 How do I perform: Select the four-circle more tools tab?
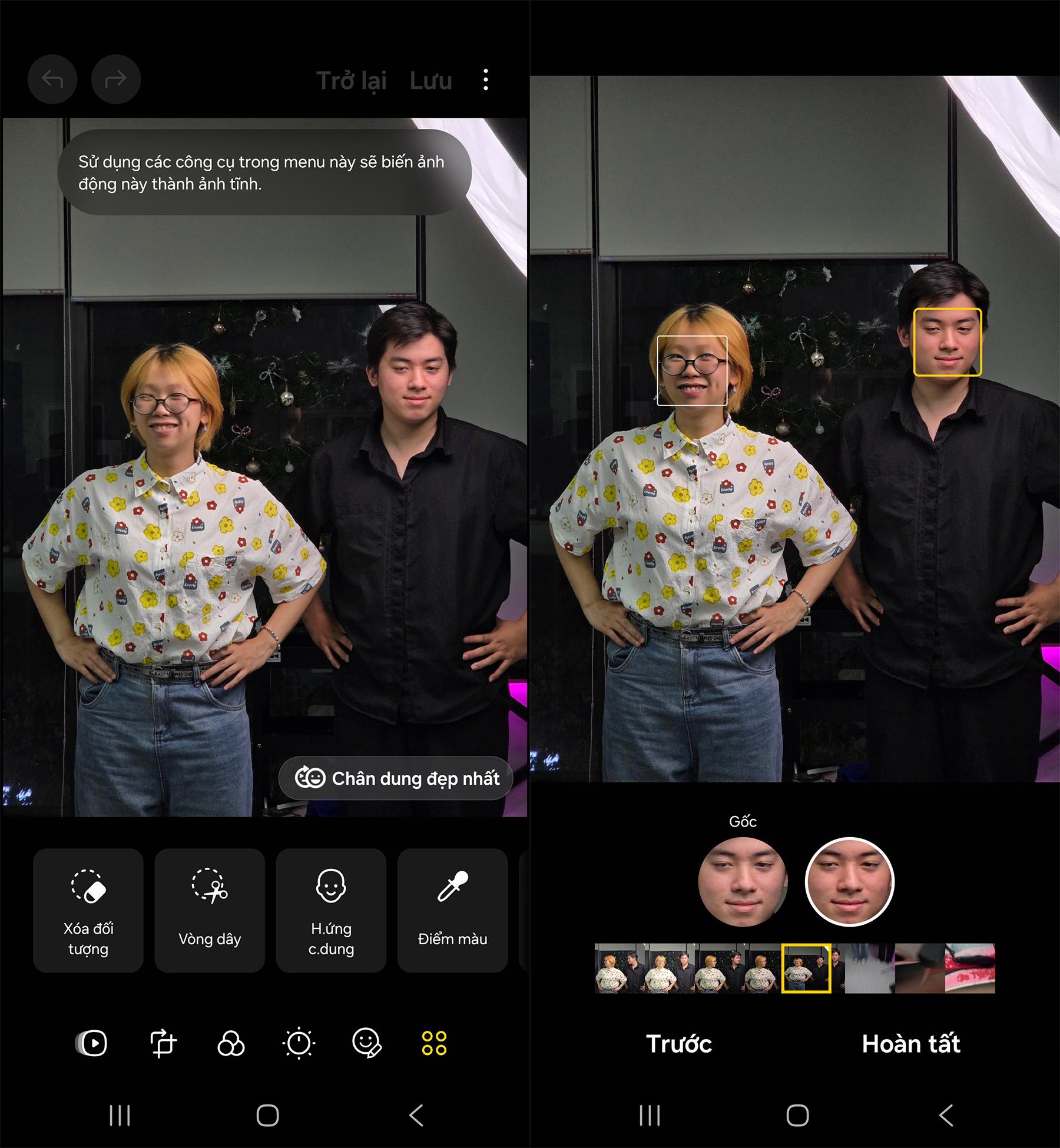[434, 1043]
